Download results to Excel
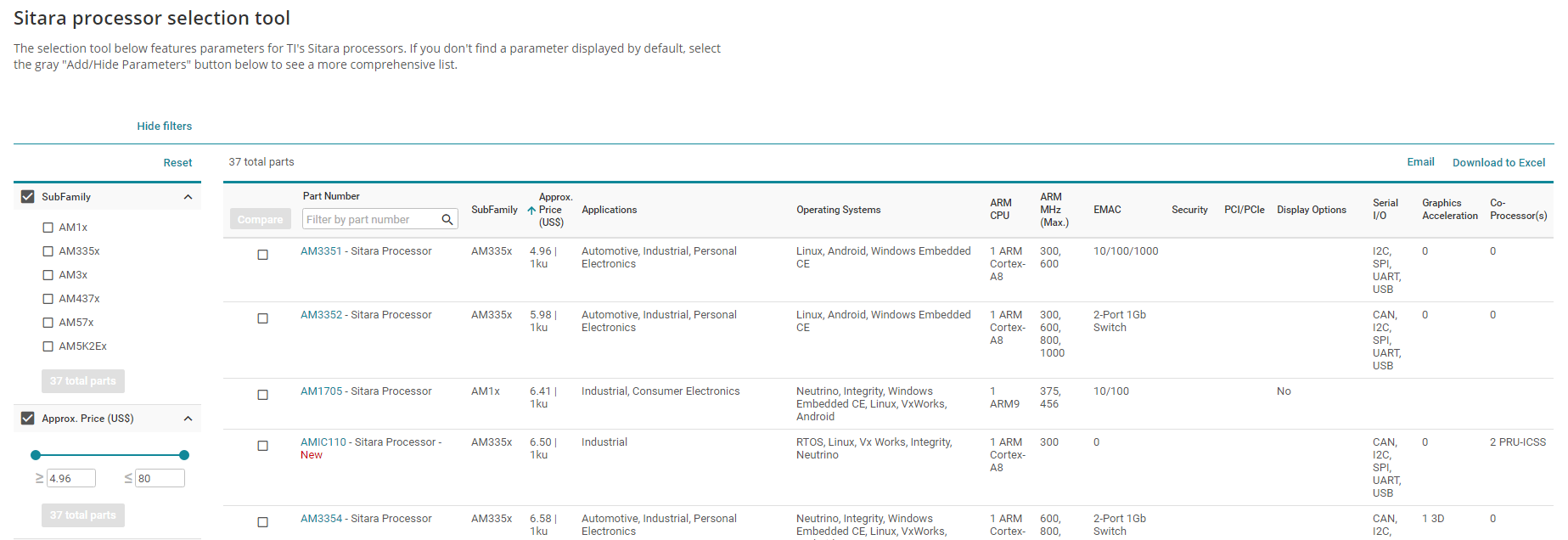1568x540 pixels. click(1498, 163)
